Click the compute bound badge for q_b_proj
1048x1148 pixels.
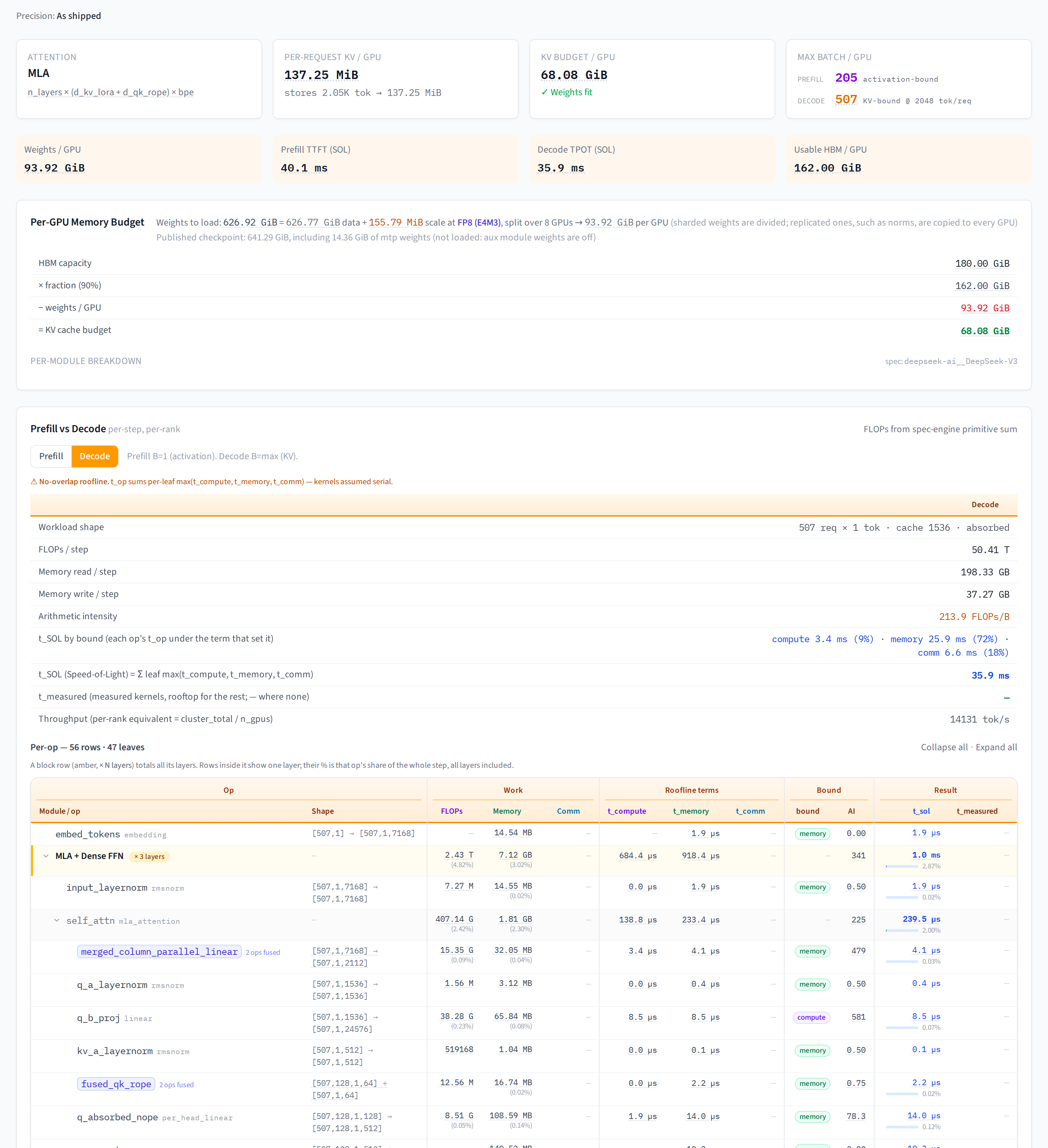point(811,1018)
